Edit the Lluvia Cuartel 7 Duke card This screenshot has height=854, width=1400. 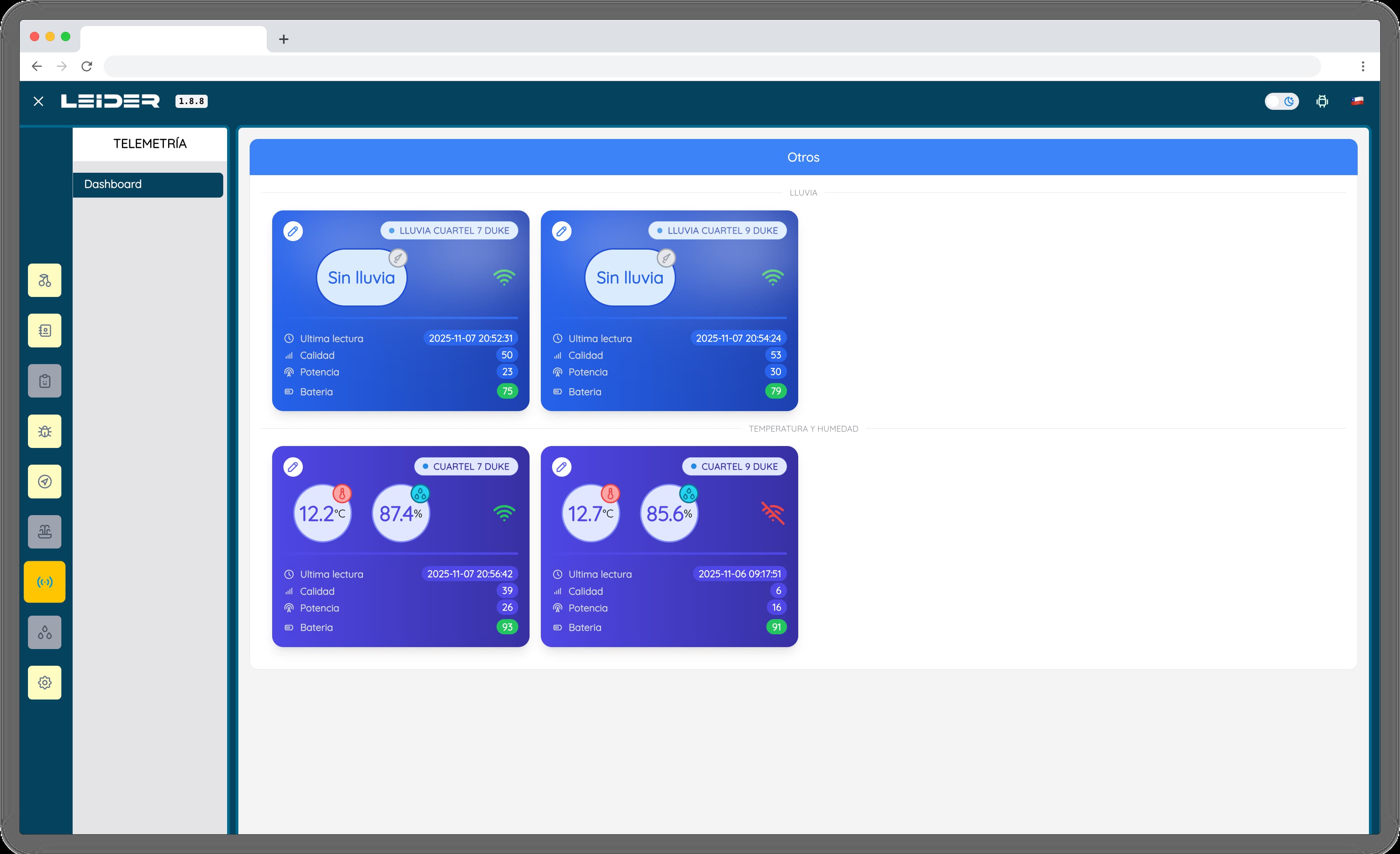(x=293, y=231)
